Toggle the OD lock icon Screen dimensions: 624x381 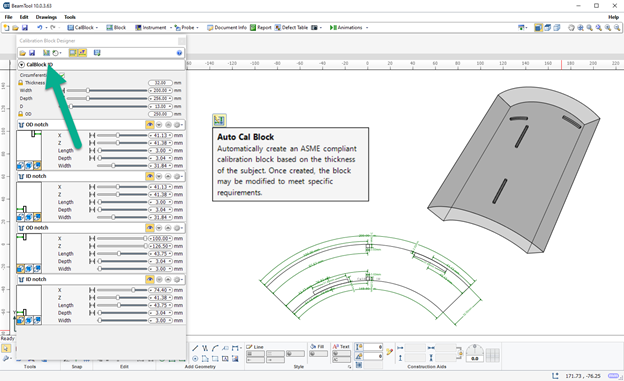(21, 114)
